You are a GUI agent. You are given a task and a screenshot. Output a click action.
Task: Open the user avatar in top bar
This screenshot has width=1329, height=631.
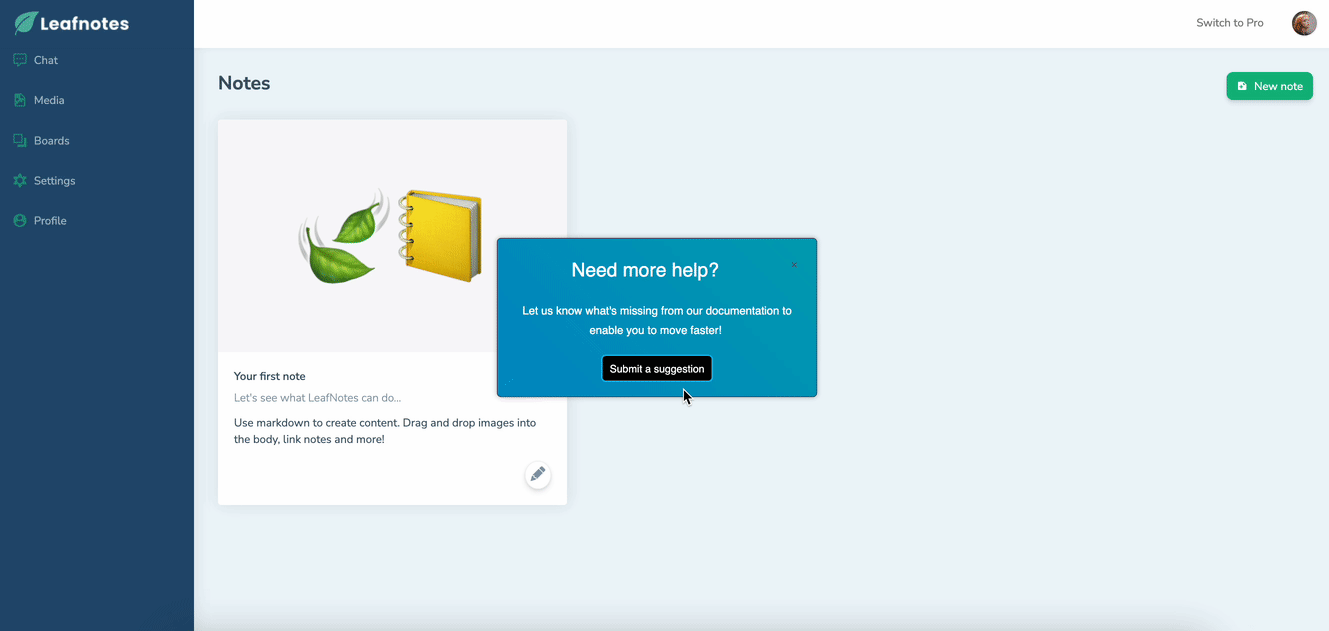1304,23
